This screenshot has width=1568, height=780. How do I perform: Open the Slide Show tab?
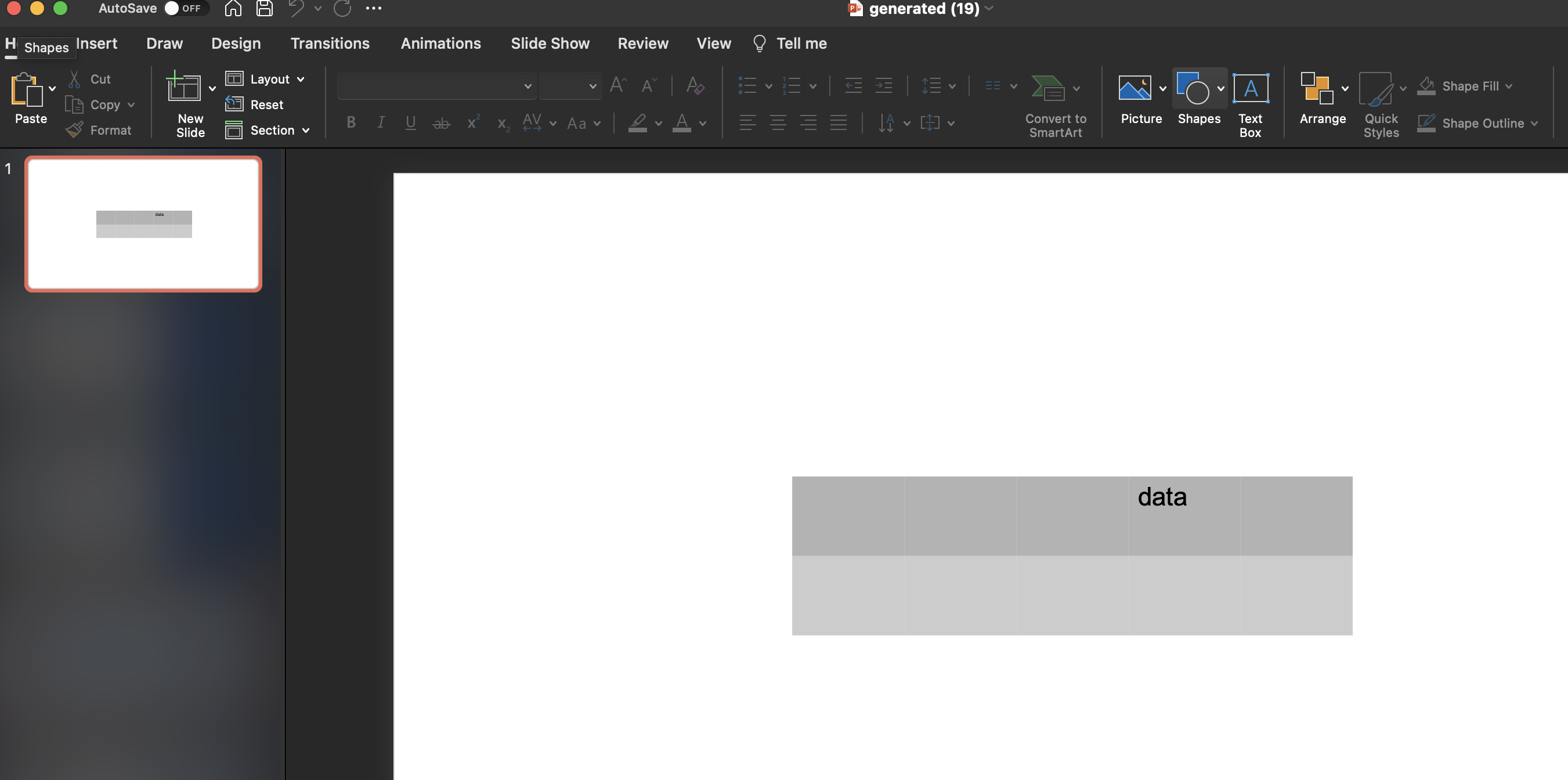pyautogui.click(x=550, y=43)
